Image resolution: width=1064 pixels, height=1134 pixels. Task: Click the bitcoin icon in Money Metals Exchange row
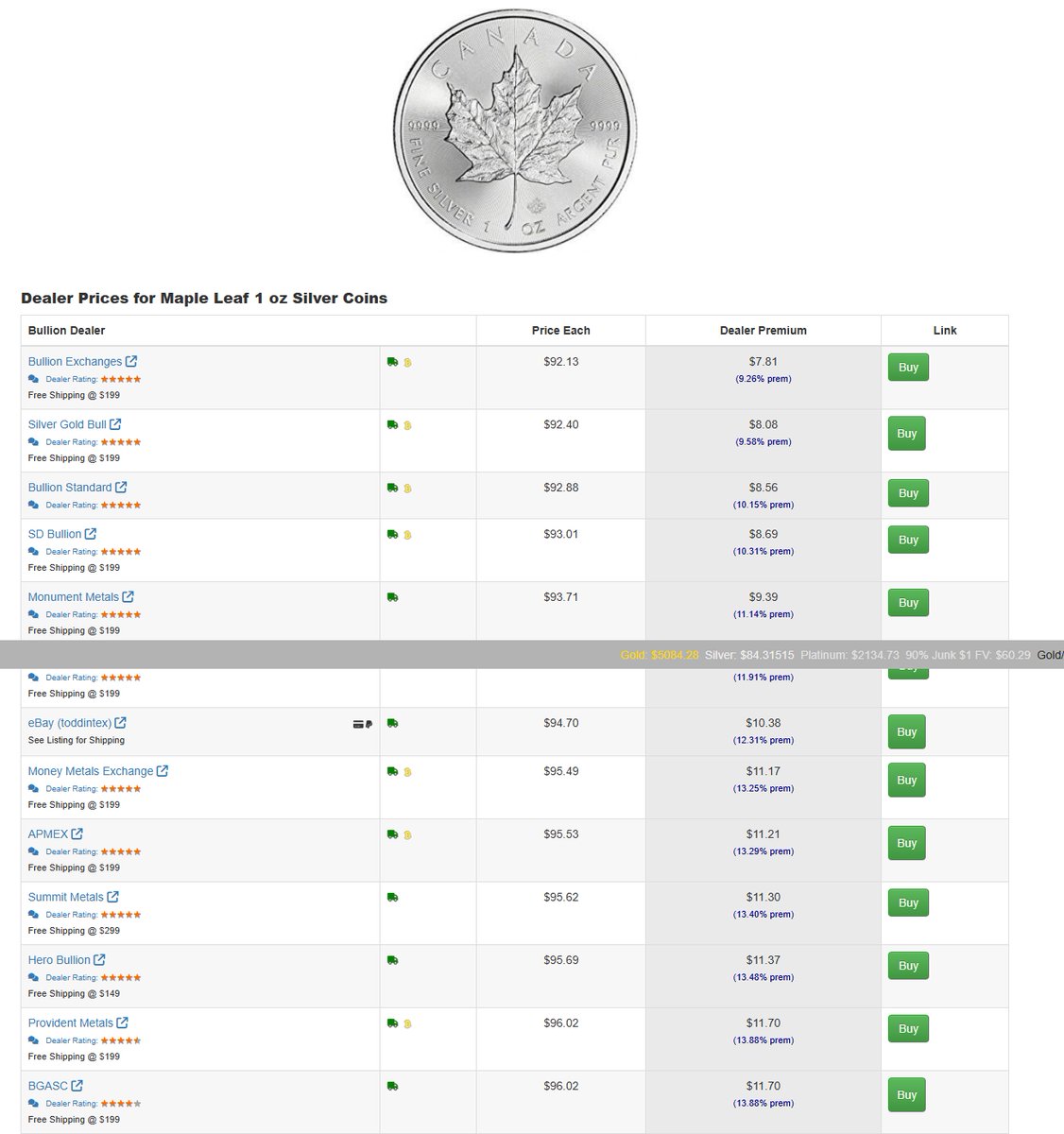[407, 772]
